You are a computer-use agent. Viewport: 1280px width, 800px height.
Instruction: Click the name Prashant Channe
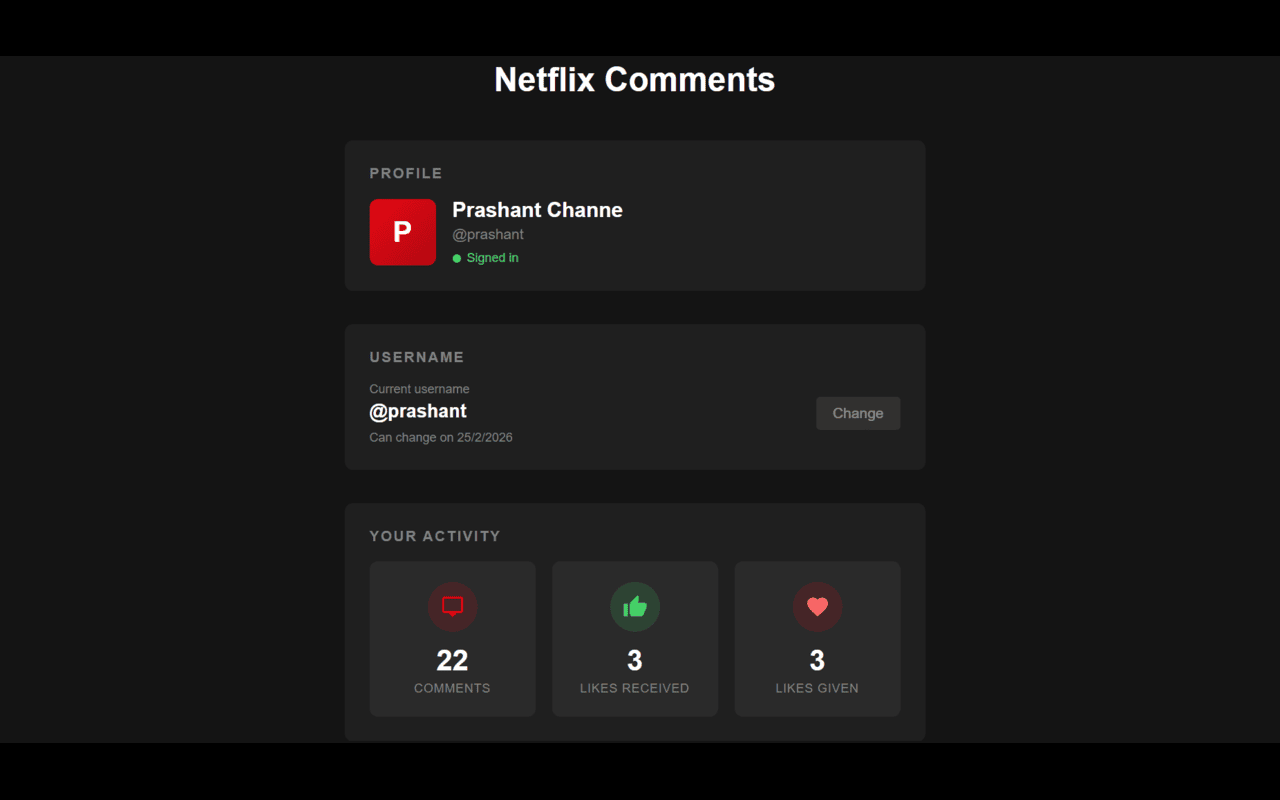point(537,210)
